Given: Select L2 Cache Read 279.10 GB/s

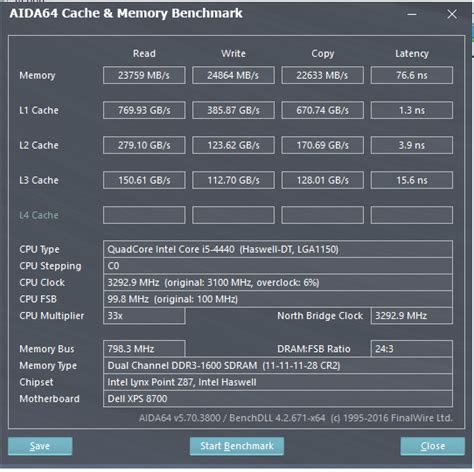Looking at the screenshot, I should click(144, 145).
